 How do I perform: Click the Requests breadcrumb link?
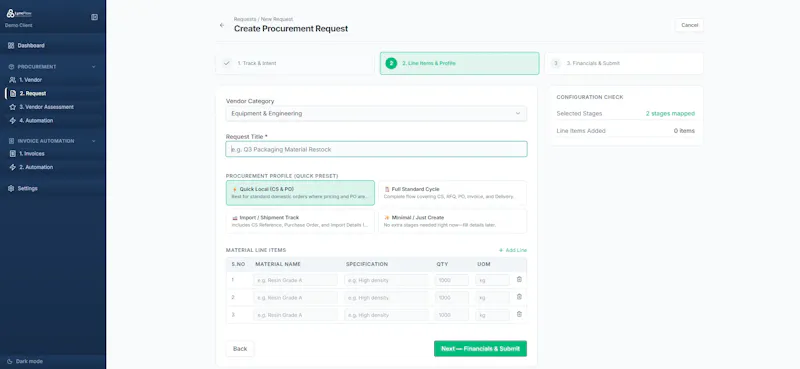(x=245, y=19)
